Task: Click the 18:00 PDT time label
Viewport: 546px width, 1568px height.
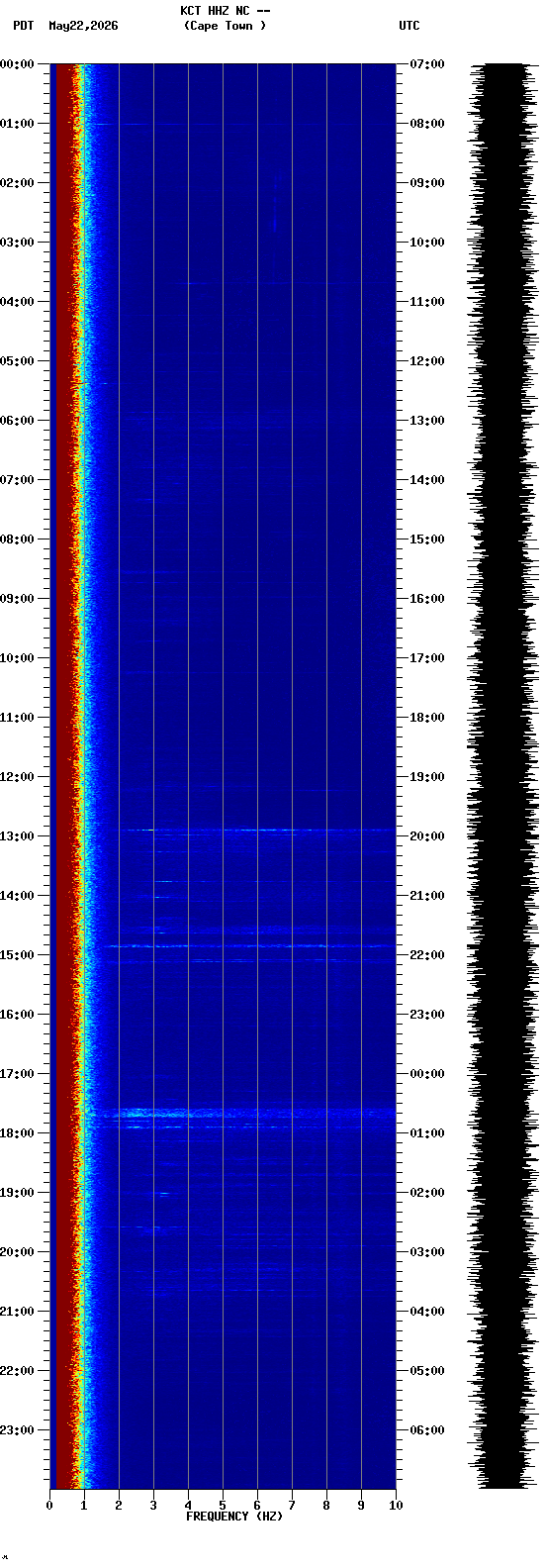Action: point(18,1133)
